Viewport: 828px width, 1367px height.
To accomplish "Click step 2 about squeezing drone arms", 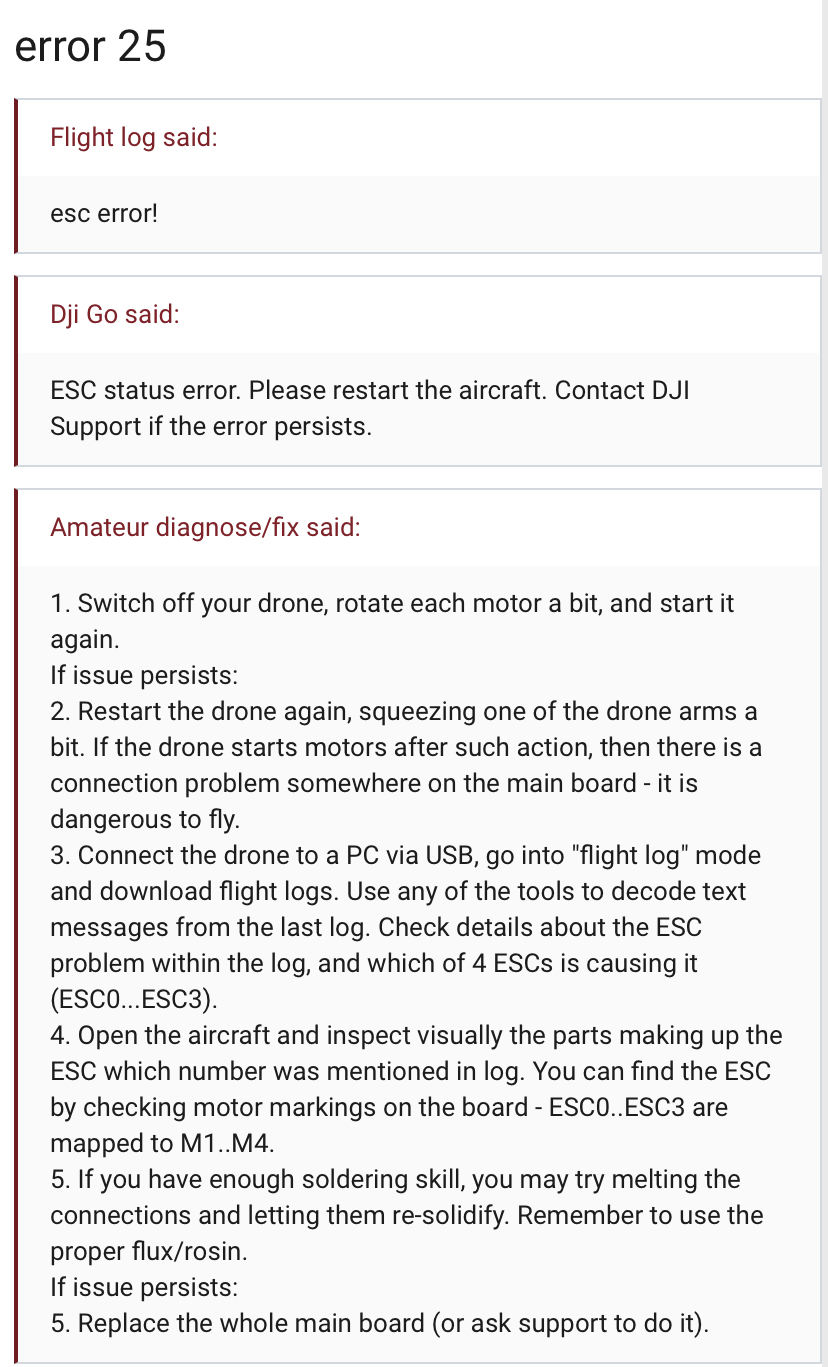I will (404, 765).
